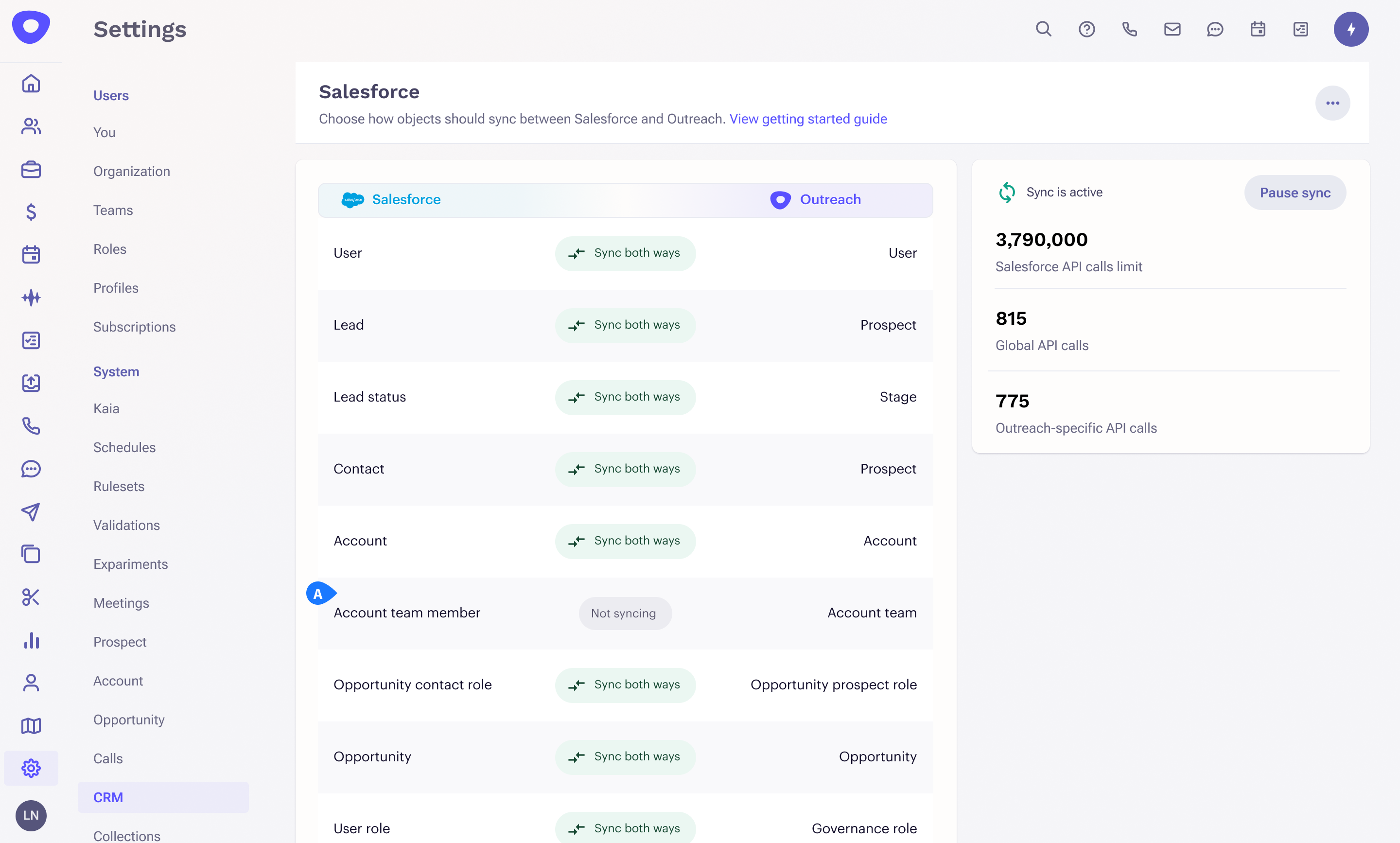Screen dimensions: 1400x843
Task: Open Subscriptions settings
Action: click(x=135, y=327)
